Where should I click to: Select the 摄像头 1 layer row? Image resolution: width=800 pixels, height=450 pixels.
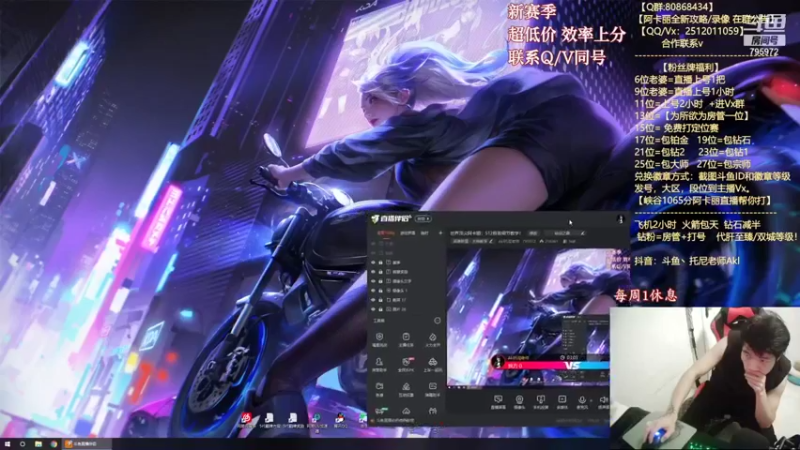coord(406,290)
